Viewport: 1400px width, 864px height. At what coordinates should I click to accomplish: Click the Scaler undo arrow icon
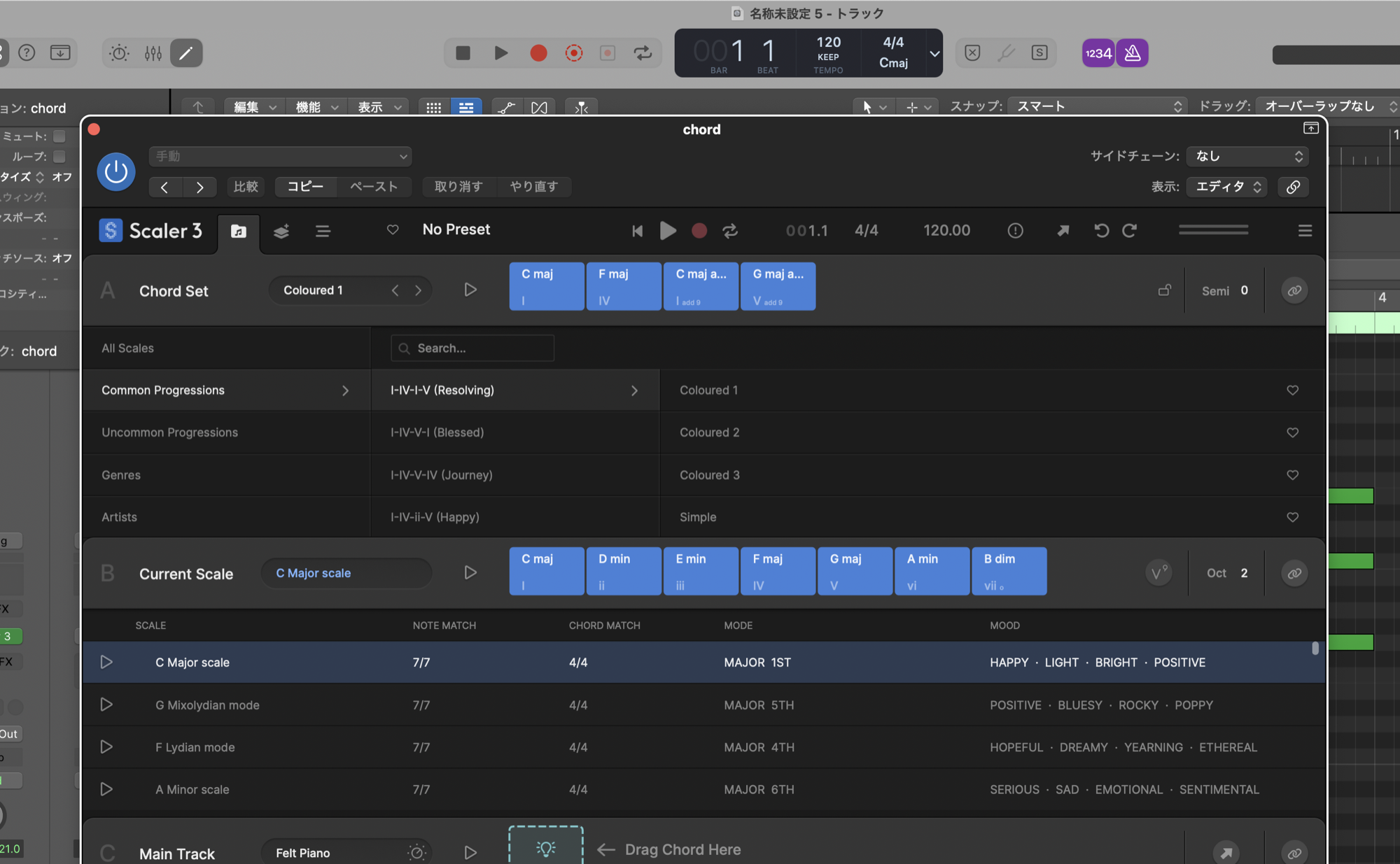point(1101,231)
